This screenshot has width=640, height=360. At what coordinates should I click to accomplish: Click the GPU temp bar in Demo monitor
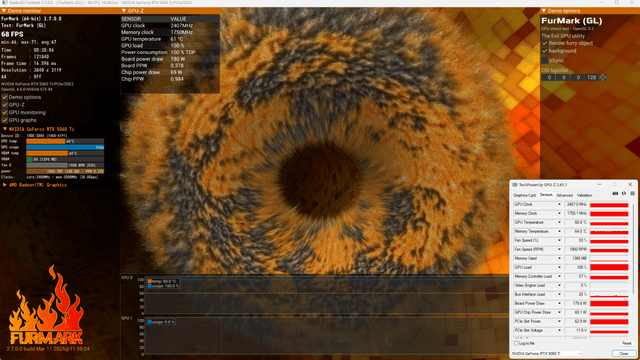coord(65,141)
